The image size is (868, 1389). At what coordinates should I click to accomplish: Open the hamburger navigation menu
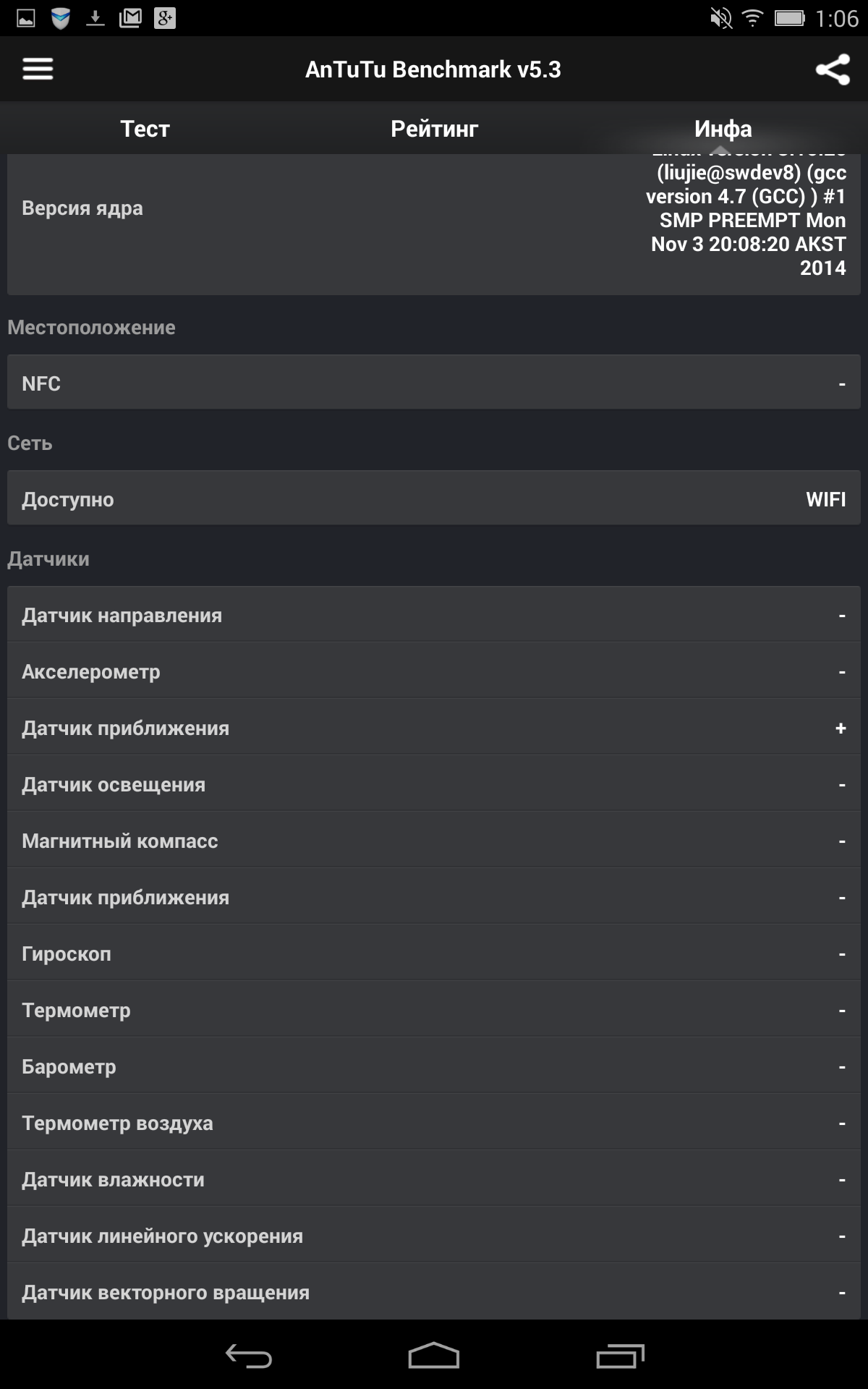click(x=38, y=69)
